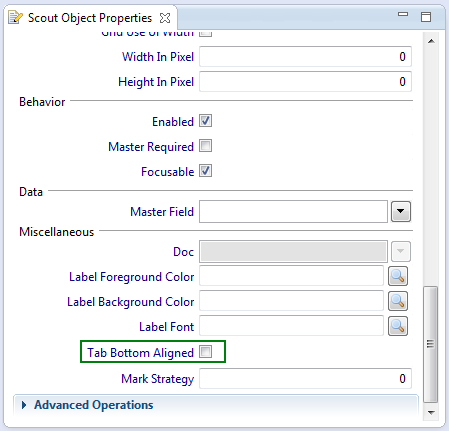Screen dimensions: 449x431
Task: Open Label Background Color picker magnifier icon
Action: click(398, 301)
